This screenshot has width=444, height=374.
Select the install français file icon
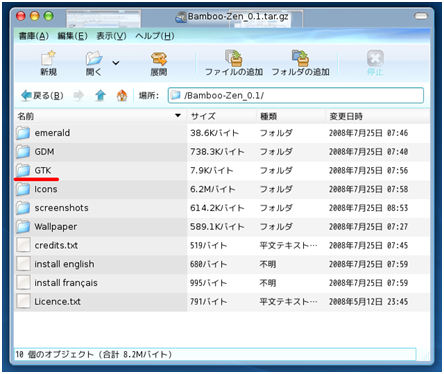(23, 282)
